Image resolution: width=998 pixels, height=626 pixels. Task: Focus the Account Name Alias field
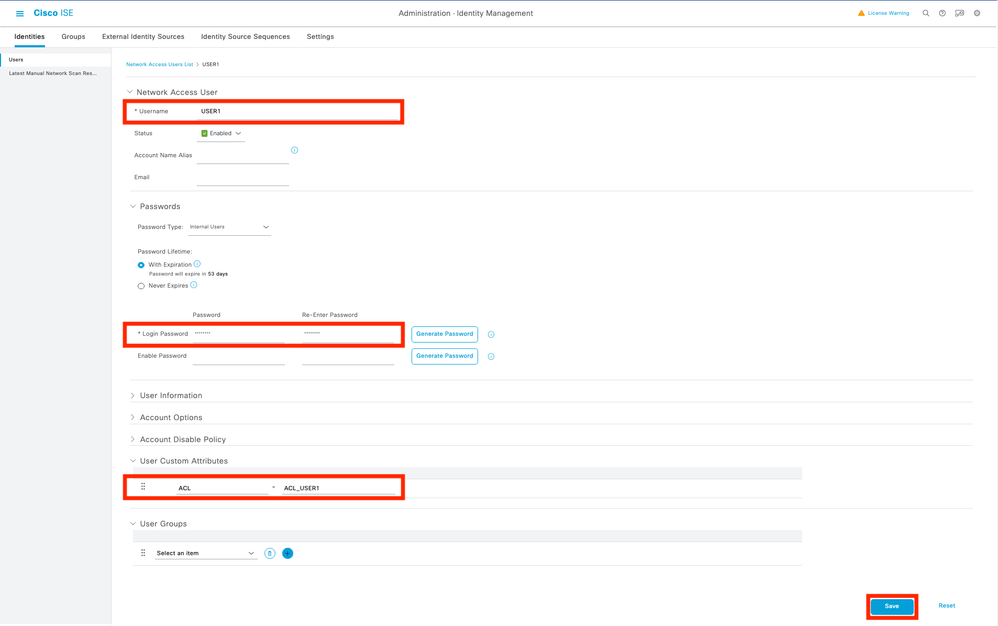[x=242, y=156]
